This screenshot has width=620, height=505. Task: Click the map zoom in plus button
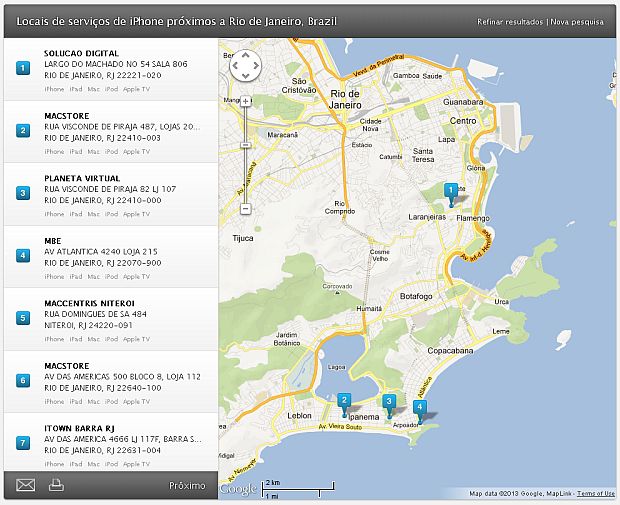(246, 101)
